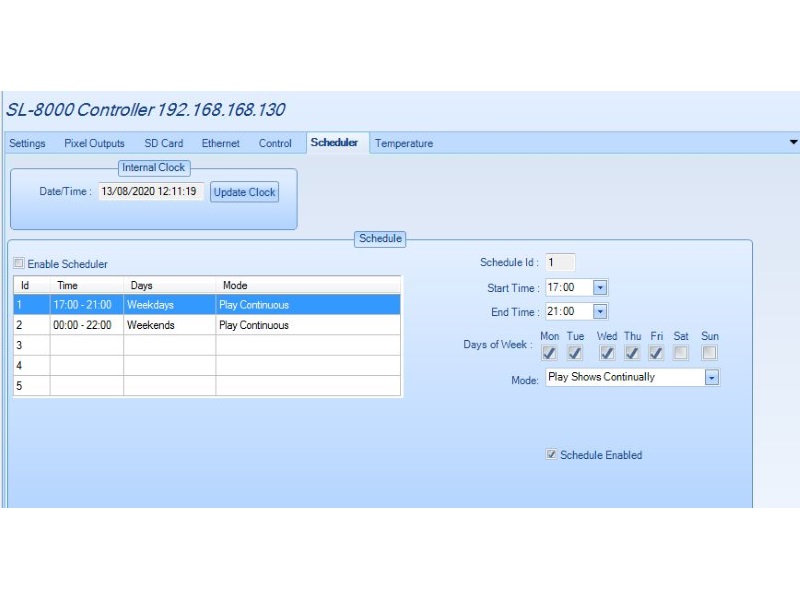The height and width of the screenshot is (600, 800).
Task: Expand the Mode dropdown
Action: click(x=712, y=378)
